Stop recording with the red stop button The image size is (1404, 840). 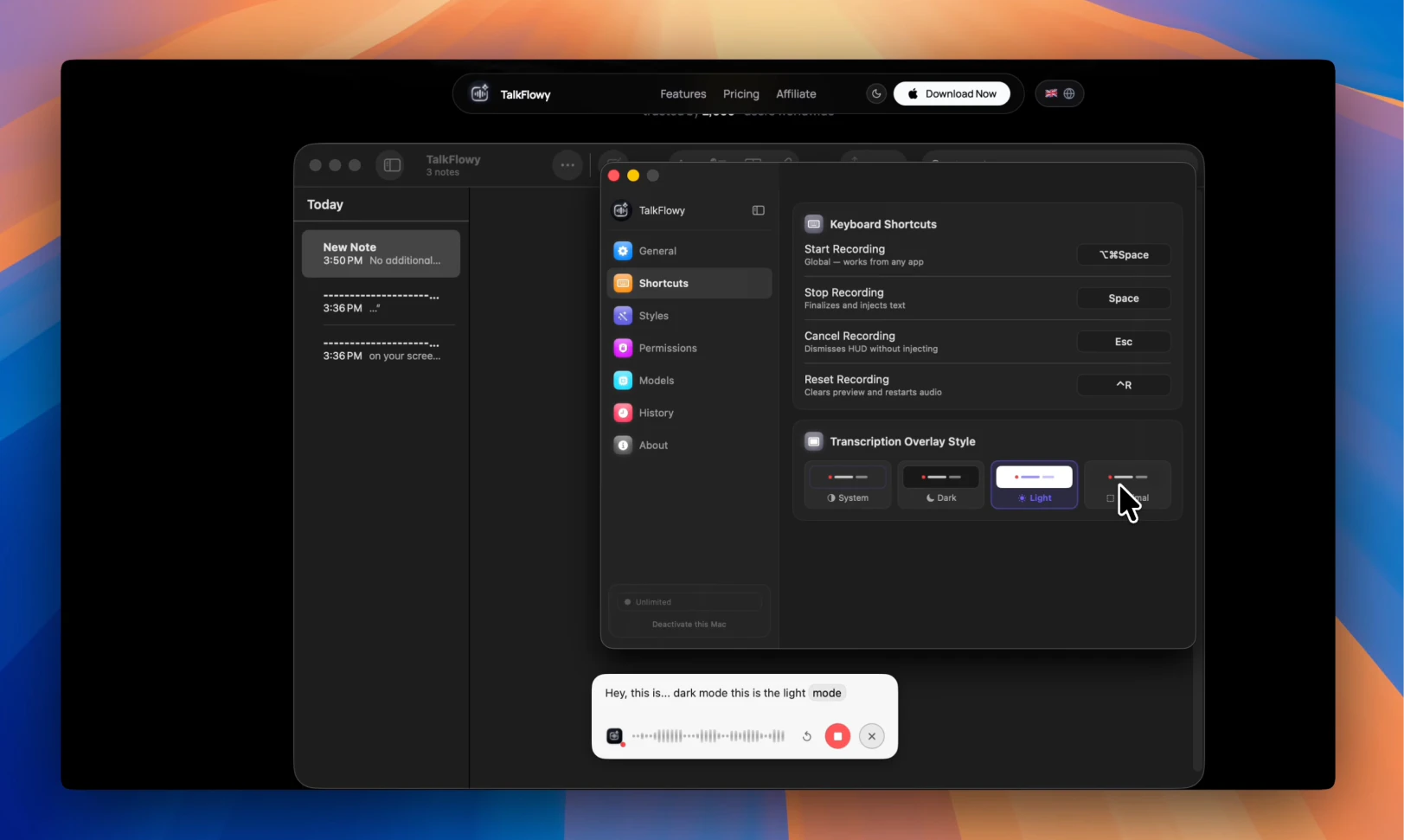[x=837, y=736]
